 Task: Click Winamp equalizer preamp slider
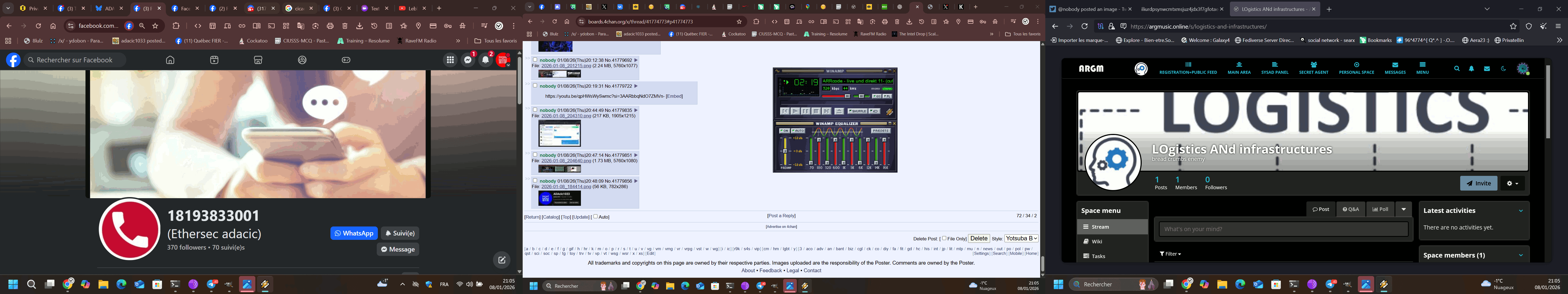pyautogui.click(x=785, y=151)
